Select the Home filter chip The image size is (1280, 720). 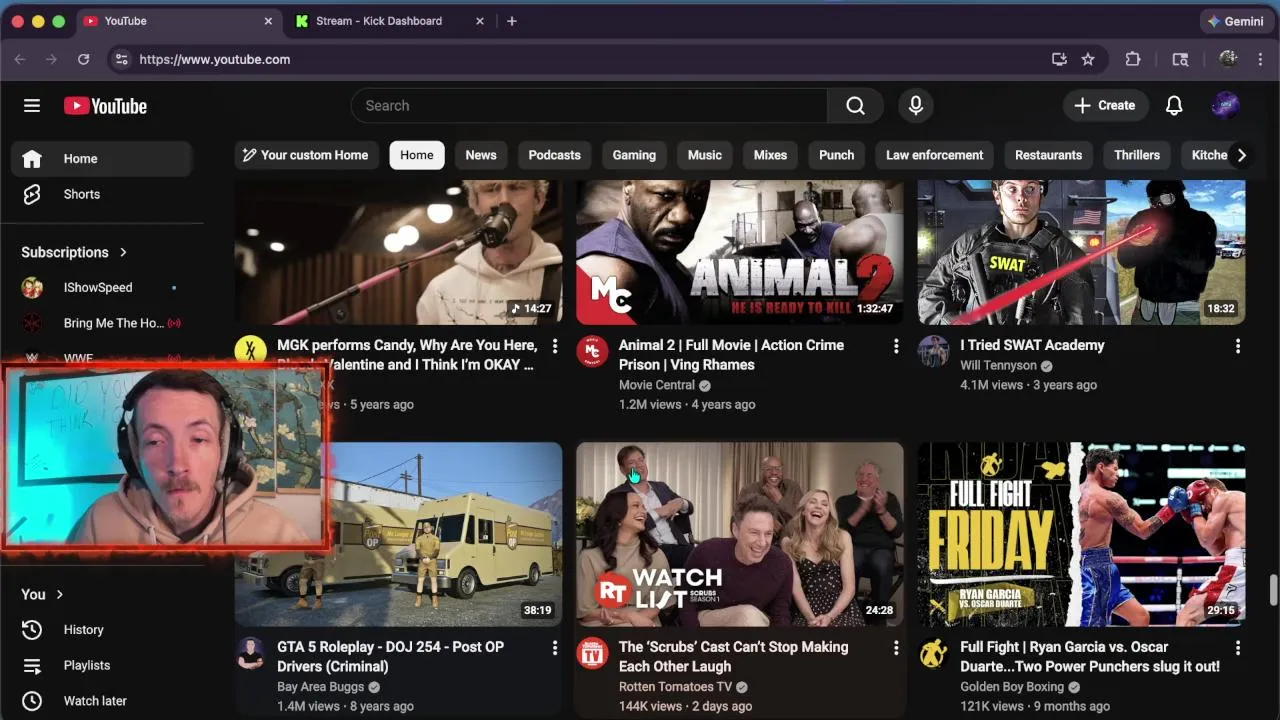[417, 155]
